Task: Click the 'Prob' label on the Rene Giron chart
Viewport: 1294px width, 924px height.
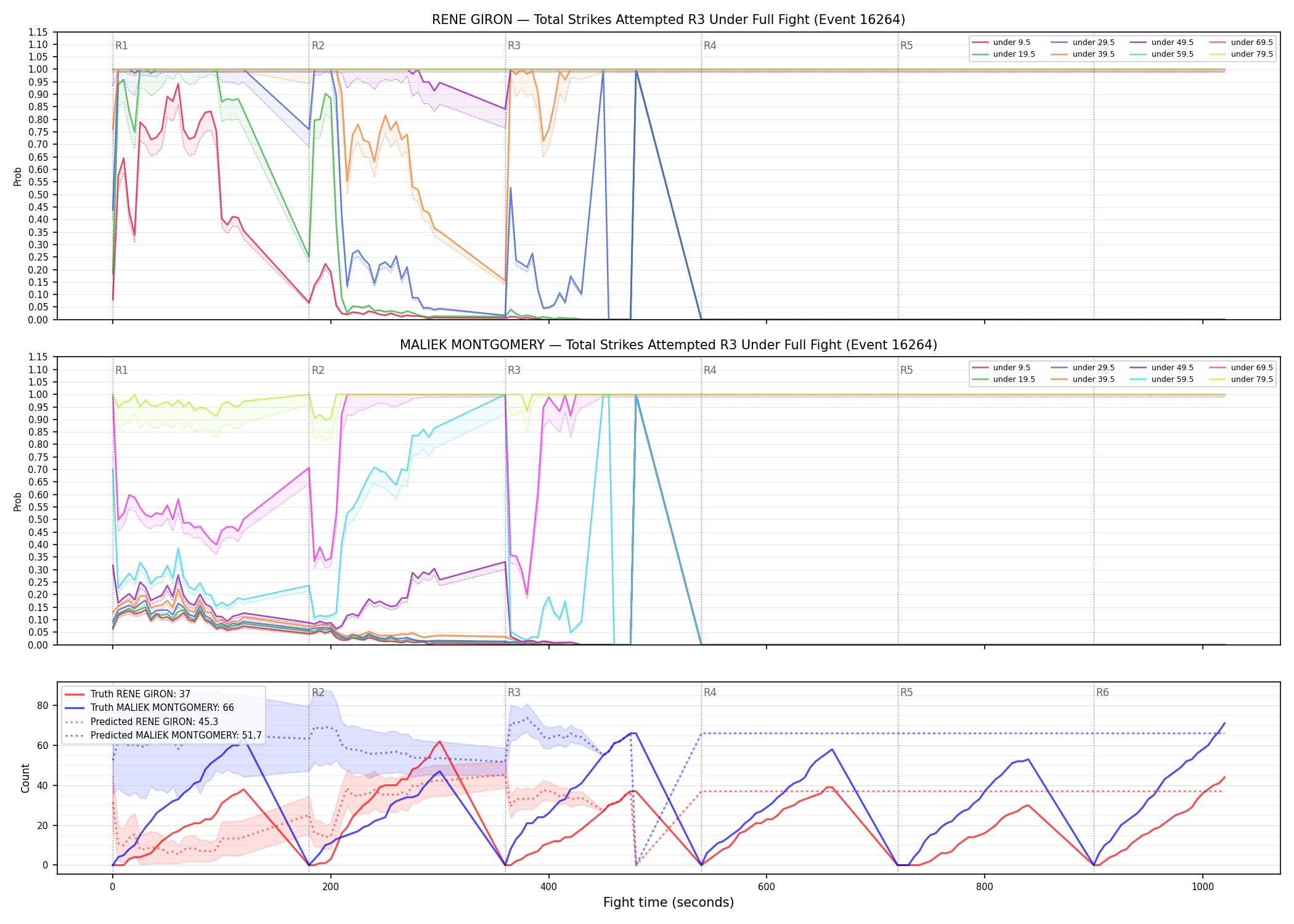Action: tap(18, 176)
